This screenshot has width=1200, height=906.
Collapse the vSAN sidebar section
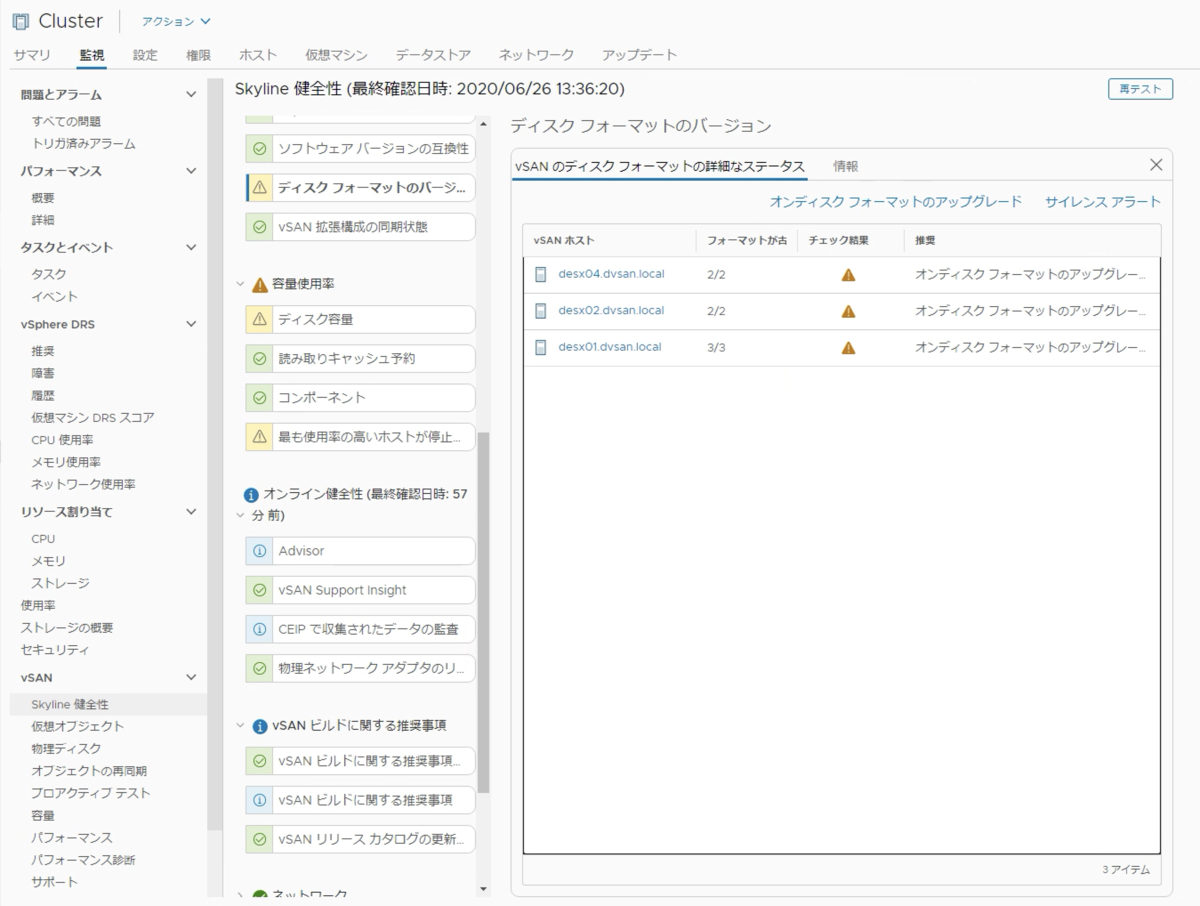pos(192,677)
